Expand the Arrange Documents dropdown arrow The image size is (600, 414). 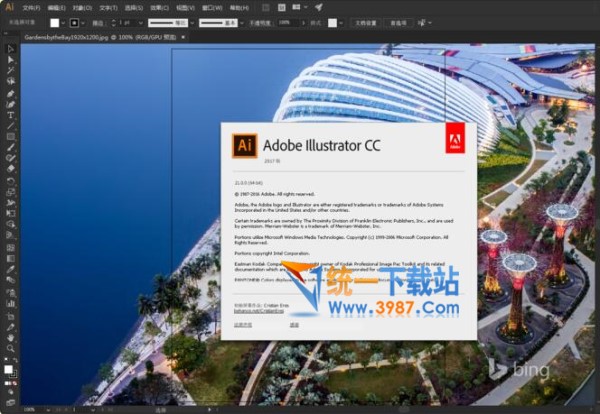click(x=305, y=7)
